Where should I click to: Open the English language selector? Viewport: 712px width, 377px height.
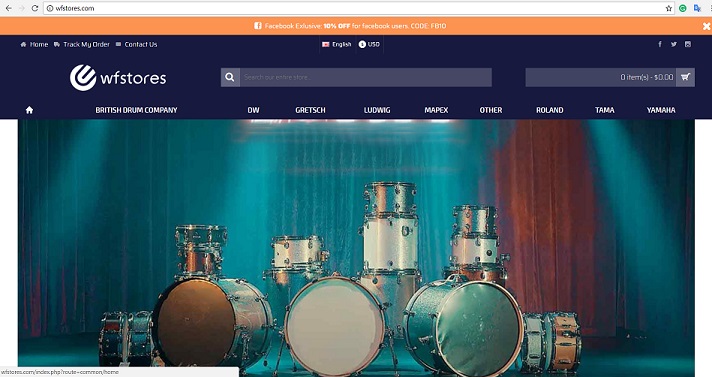tap(336, 44)
